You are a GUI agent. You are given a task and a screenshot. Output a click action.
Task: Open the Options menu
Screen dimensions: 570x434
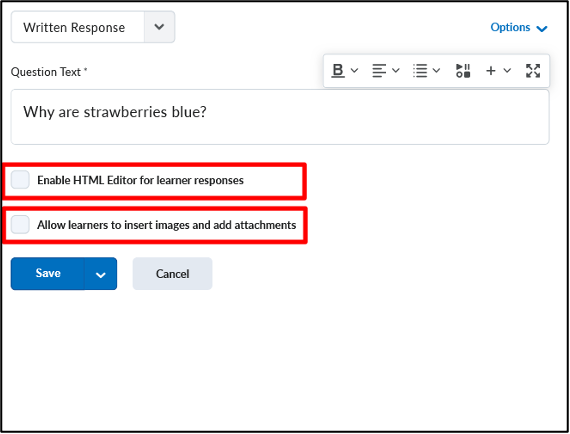pyautogui.click(x=518, y=27)
